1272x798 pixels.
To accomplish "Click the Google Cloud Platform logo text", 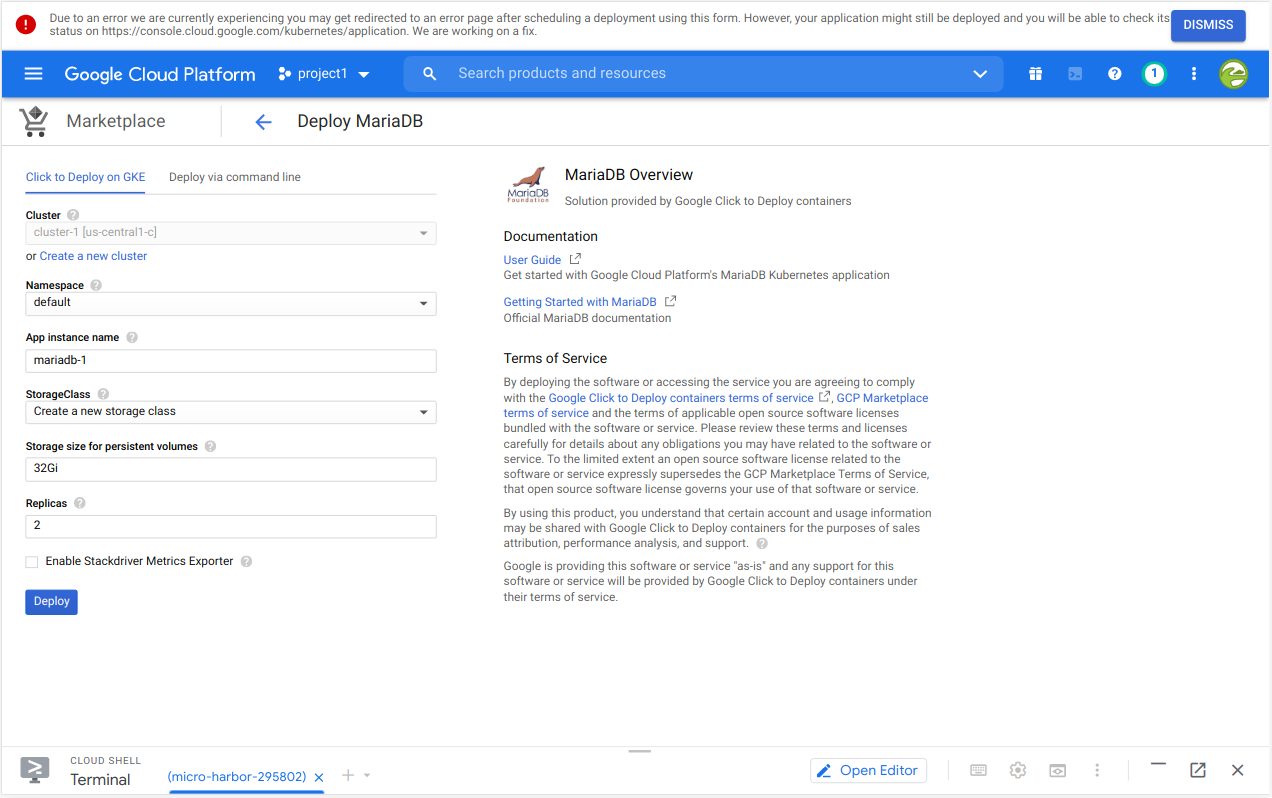I will pos(160,74).
